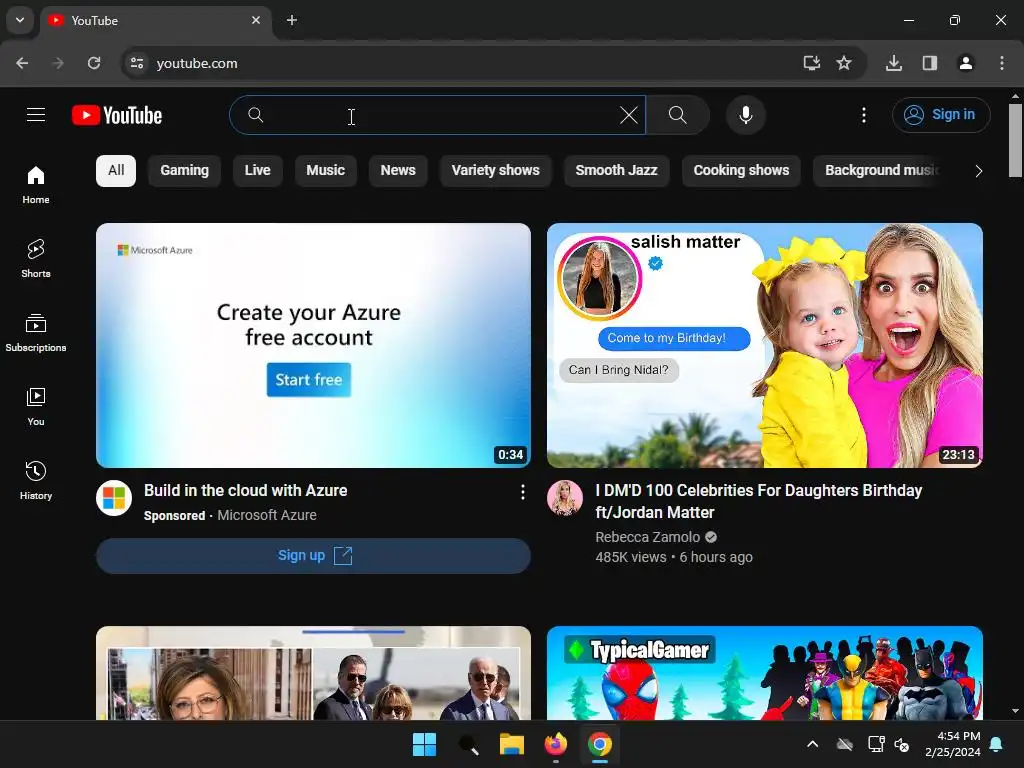Click the Sign up button under Azure ad
The width and height of the screenshot is (1024, 768).
[x=313, y=556]
